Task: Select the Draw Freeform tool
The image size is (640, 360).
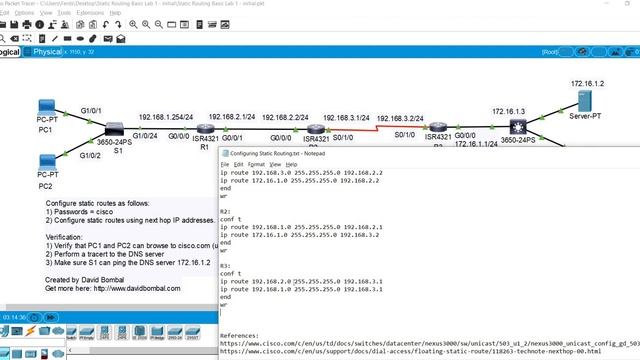Action: click(x=93, y=39)
